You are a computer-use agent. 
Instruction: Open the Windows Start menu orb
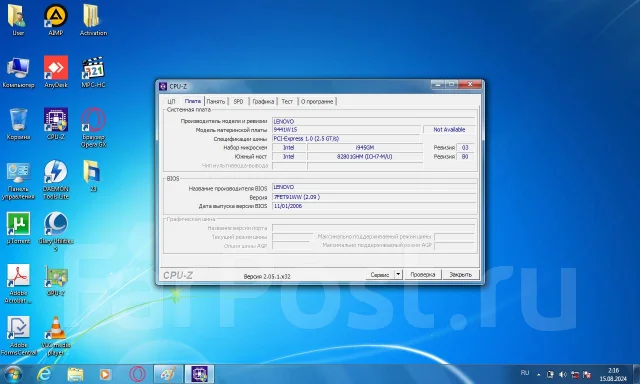pos(13,374)
